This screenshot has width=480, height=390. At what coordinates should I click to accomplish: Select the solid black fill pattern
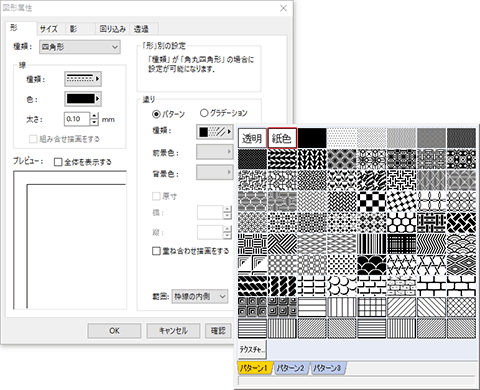[x=312, y=138]
